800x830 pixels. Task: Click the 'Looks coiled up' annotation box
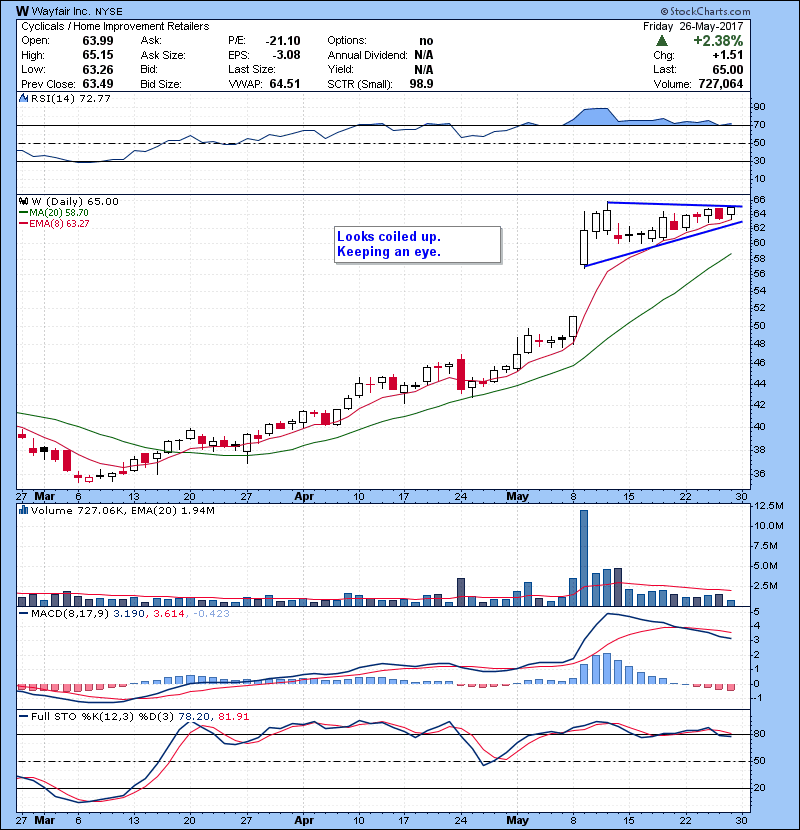pyautogui.click(x=418, y=245)
